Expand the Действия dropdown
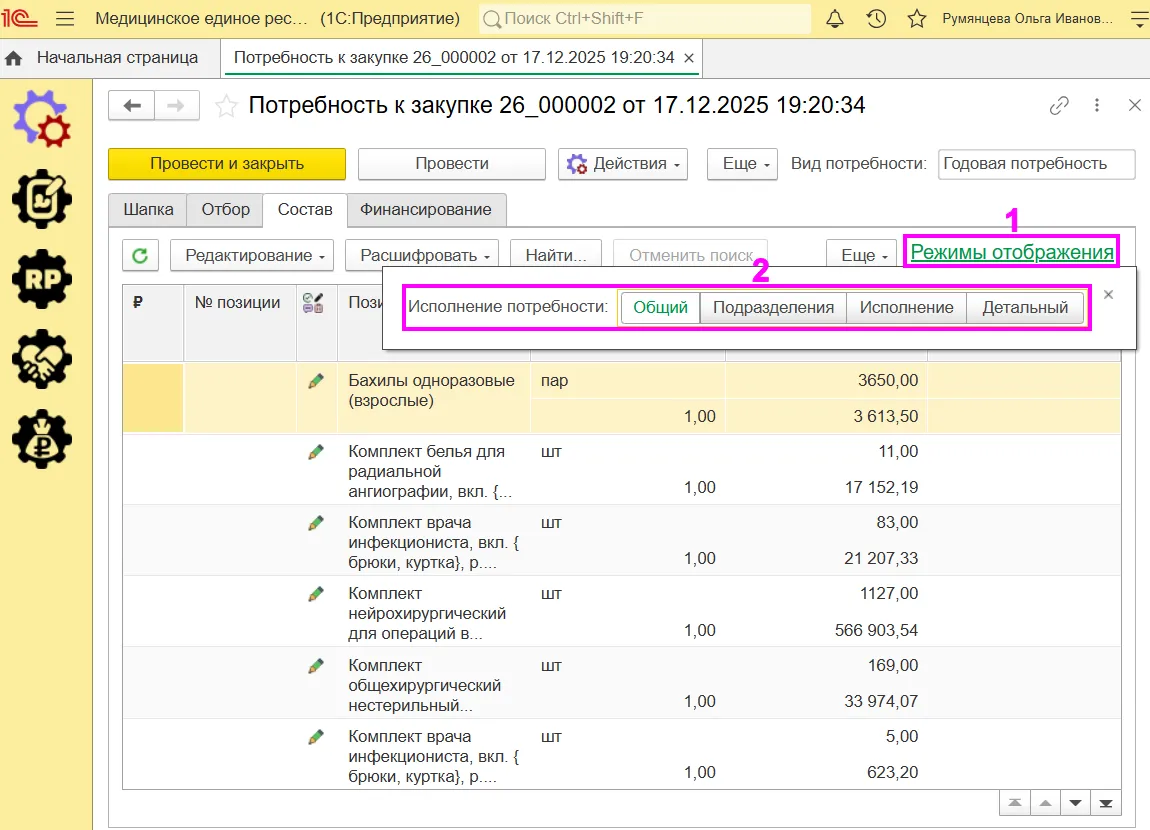The height and width of the screenshot is (830, 1150). (x=623, y=164)
